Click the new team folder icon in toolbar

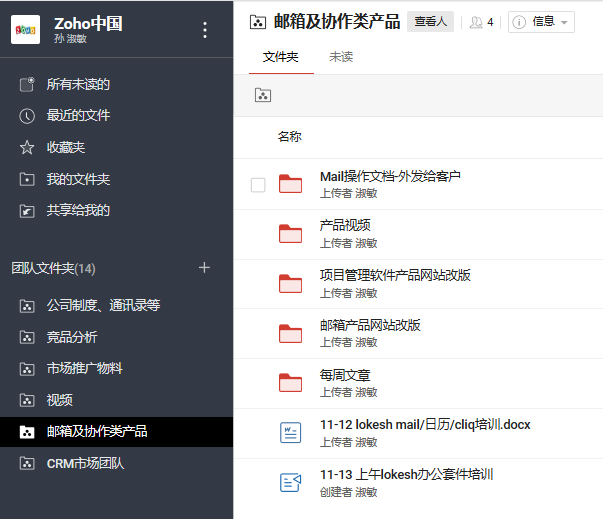click(x=262, y=96)
